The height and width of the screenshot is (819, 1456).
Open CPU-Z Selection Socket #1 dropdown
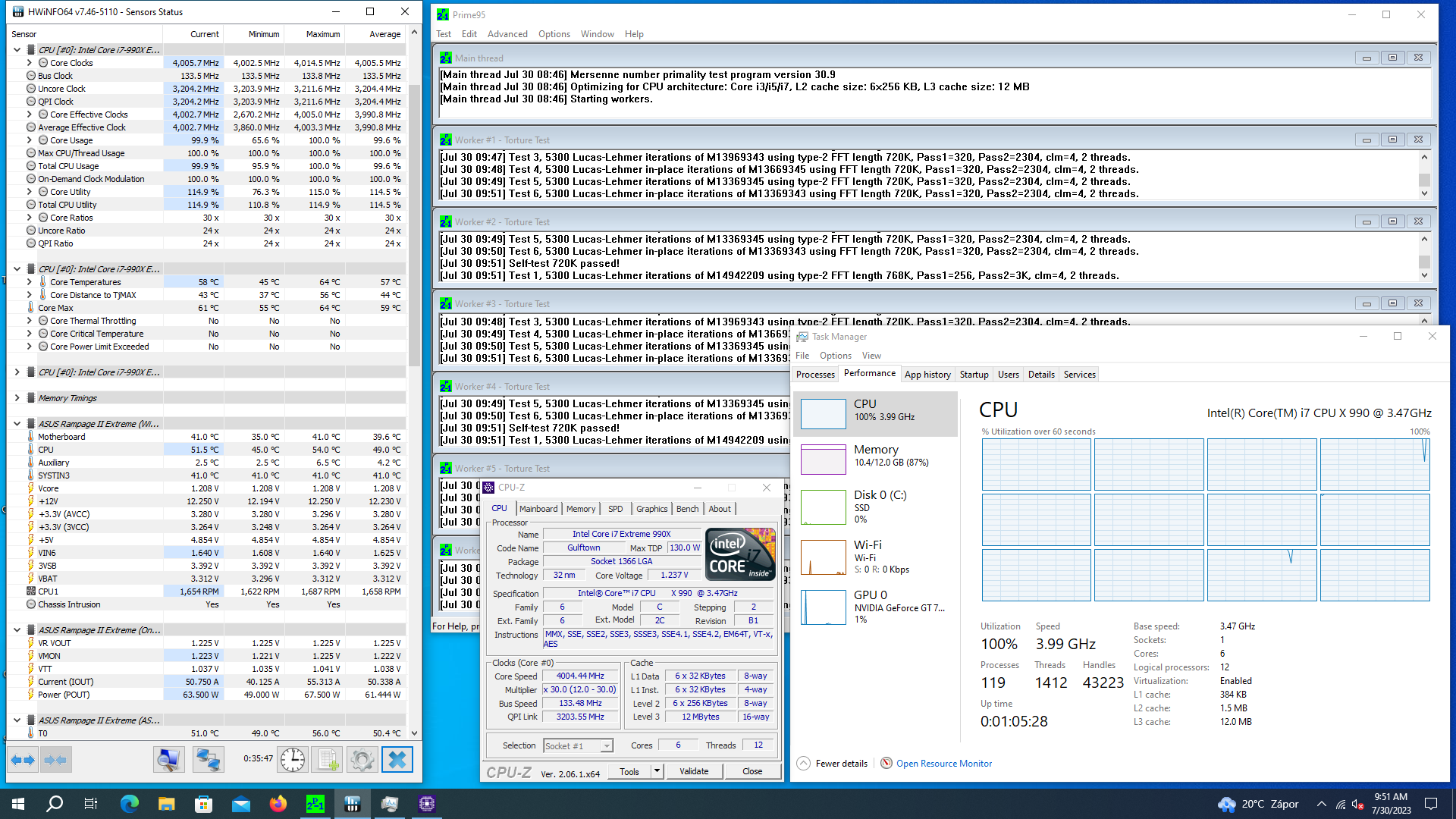[578, 745]
